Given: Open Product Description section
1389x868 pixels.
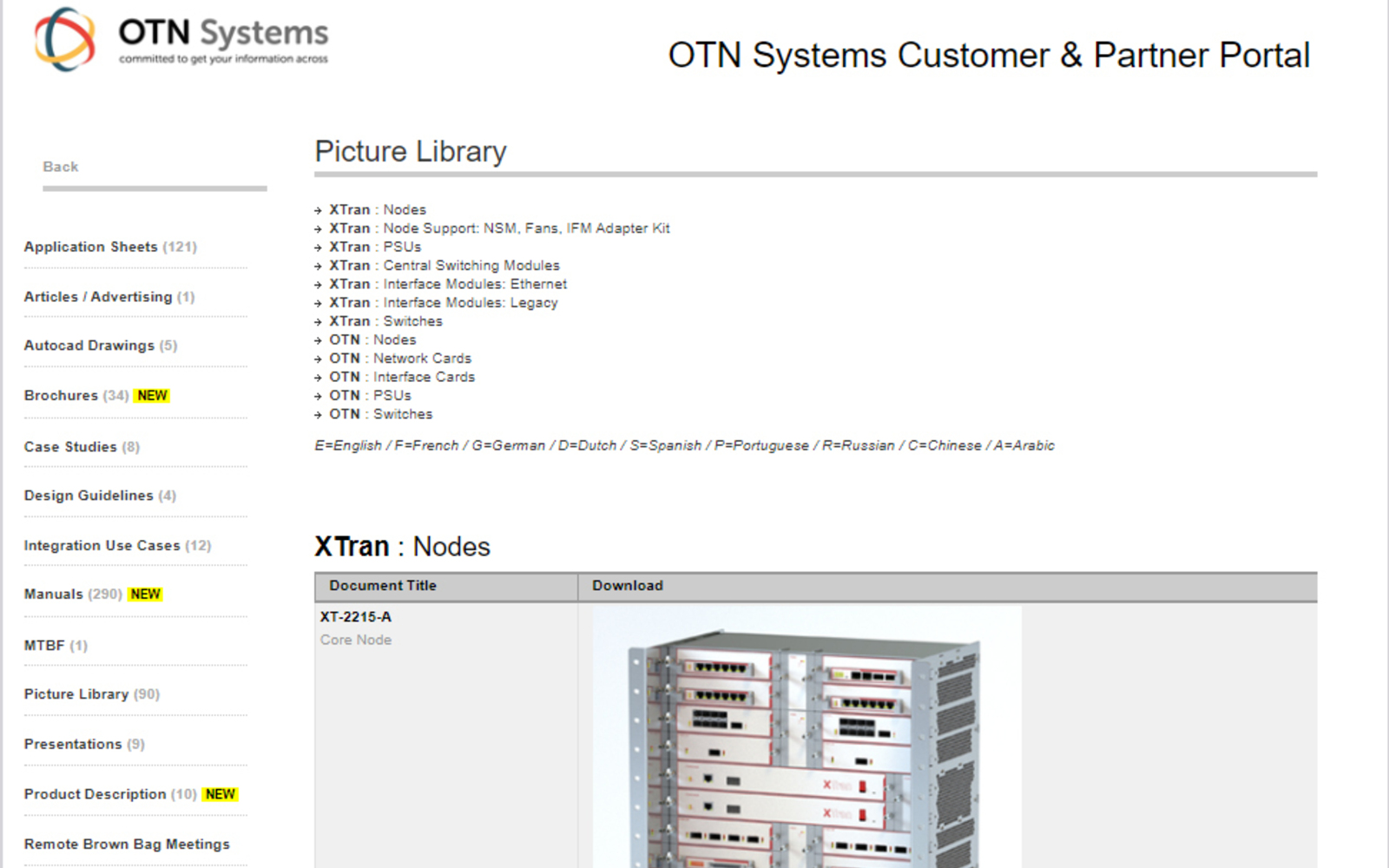Looking at the screenshot, I should click(x=95, y=794).
